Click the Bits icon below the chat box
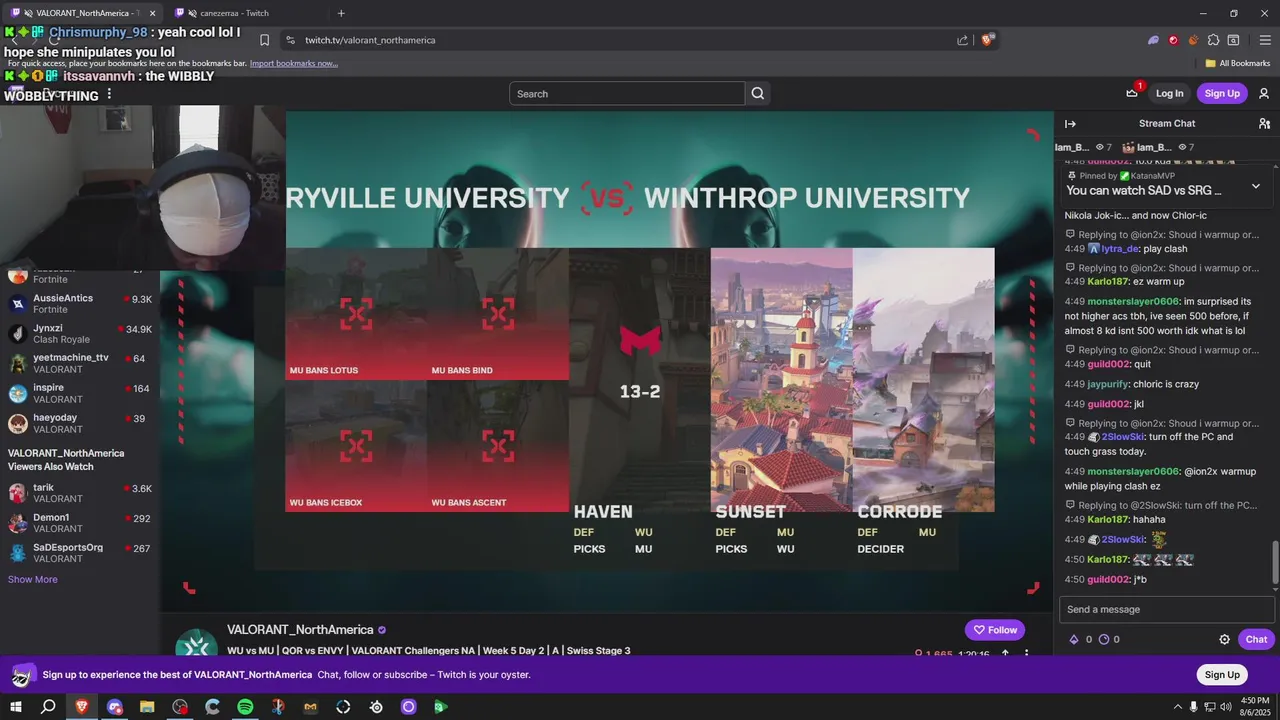Viewport: 1280px width, 720px height. coord(1074,639)
